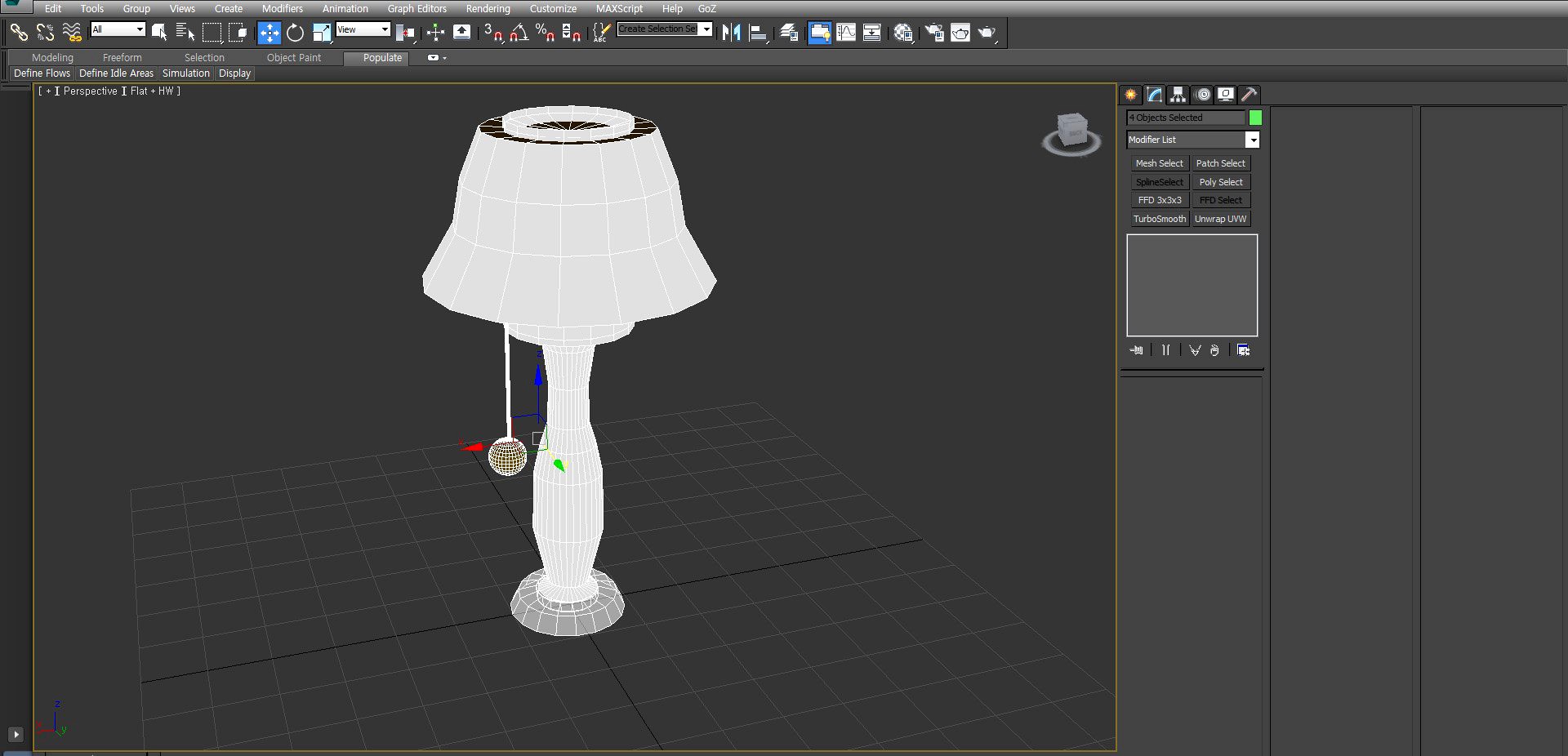Open the Curve Editor
The width and height of the screenshot is (1568, 756).
pyautogui.click(x=846, y=33)
